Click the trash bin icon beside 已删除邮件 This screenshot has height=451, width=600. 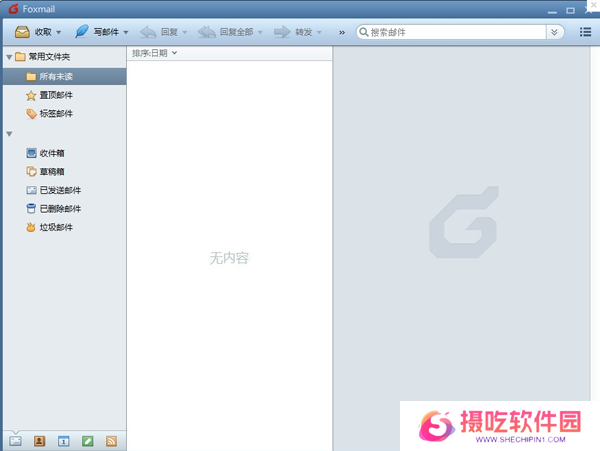[31, 208]
